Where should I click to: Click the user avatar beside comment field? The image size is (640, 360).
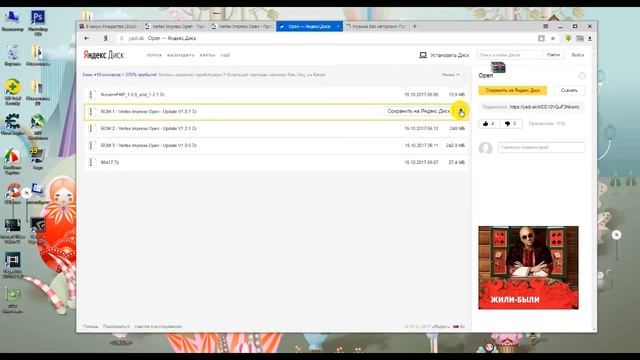(485, 148)
